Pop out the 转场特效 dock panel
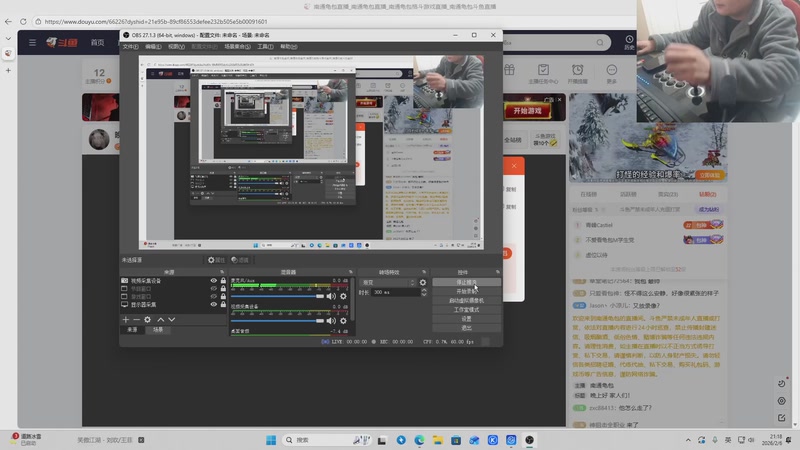Screen dimensions: 800x450 pos(424,272)
